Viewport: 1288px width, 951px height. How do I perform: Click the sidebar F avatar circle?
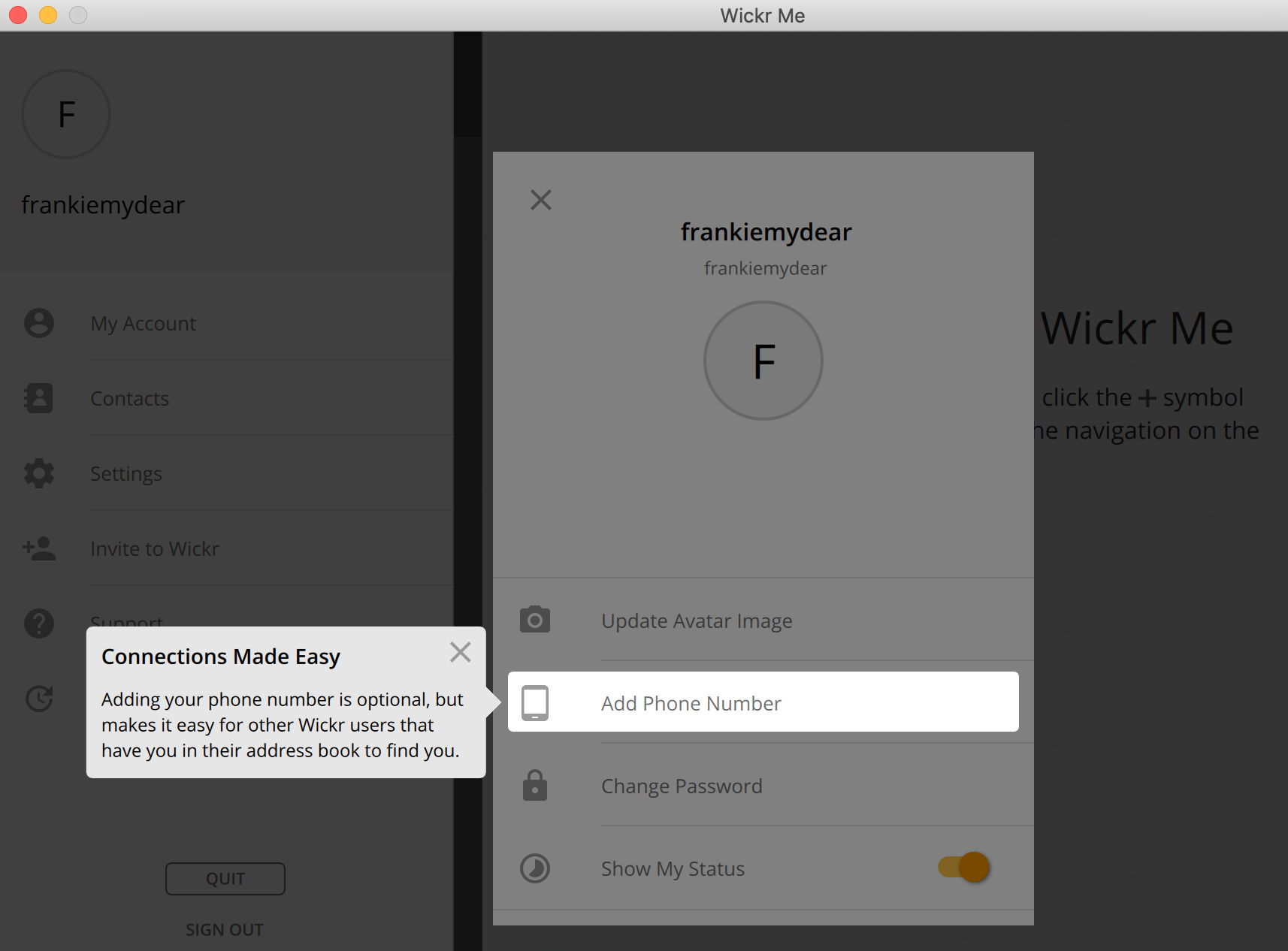[66, 114]
